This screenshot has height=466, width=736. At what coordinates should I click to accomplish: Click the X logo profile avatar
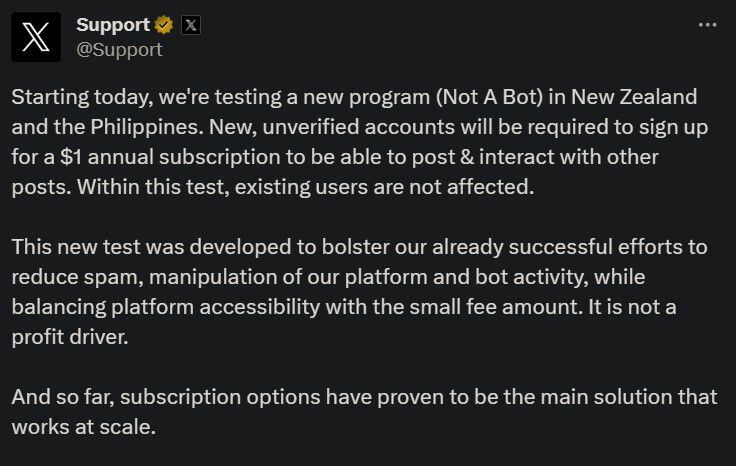(36, 36)
